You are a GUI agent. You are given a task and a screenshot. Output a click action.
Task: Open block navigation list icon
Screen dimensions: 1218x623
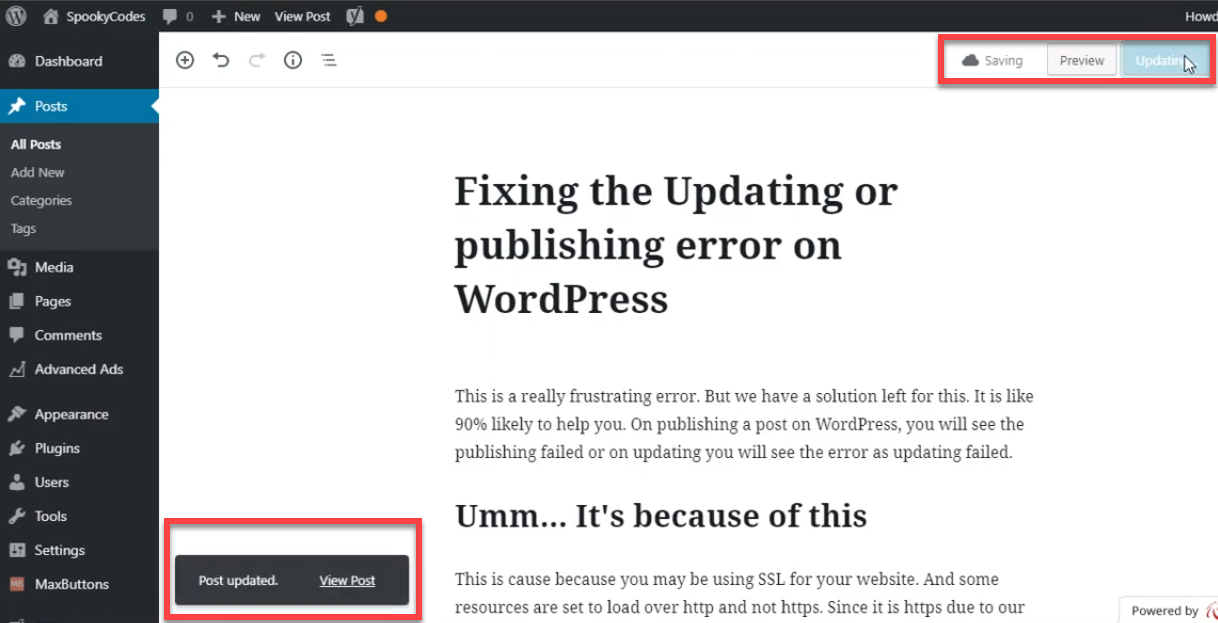click(x=328, y=60)
